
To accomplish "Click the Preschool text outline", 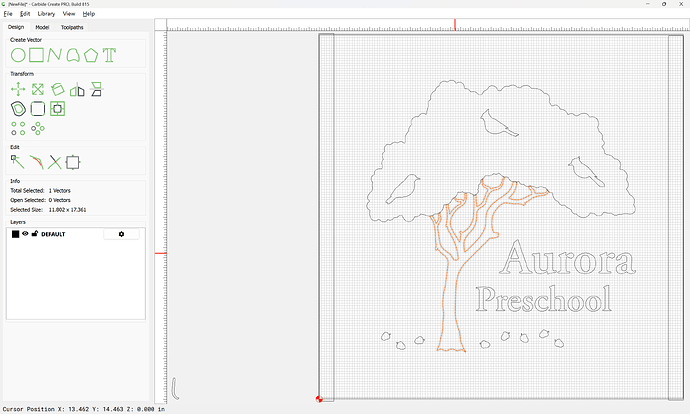I will [543, 299].
